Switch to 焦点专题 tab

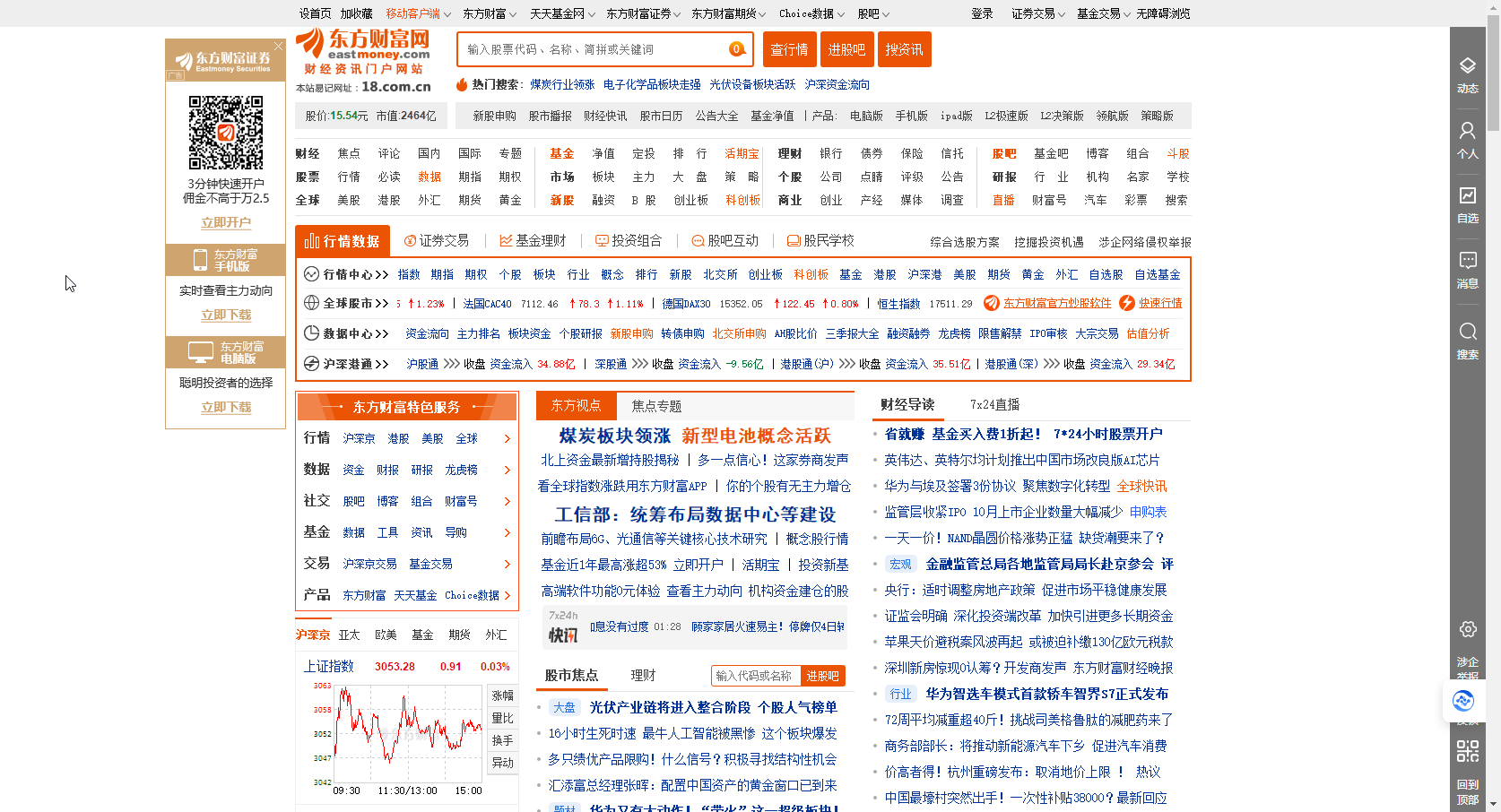point(656,406)
